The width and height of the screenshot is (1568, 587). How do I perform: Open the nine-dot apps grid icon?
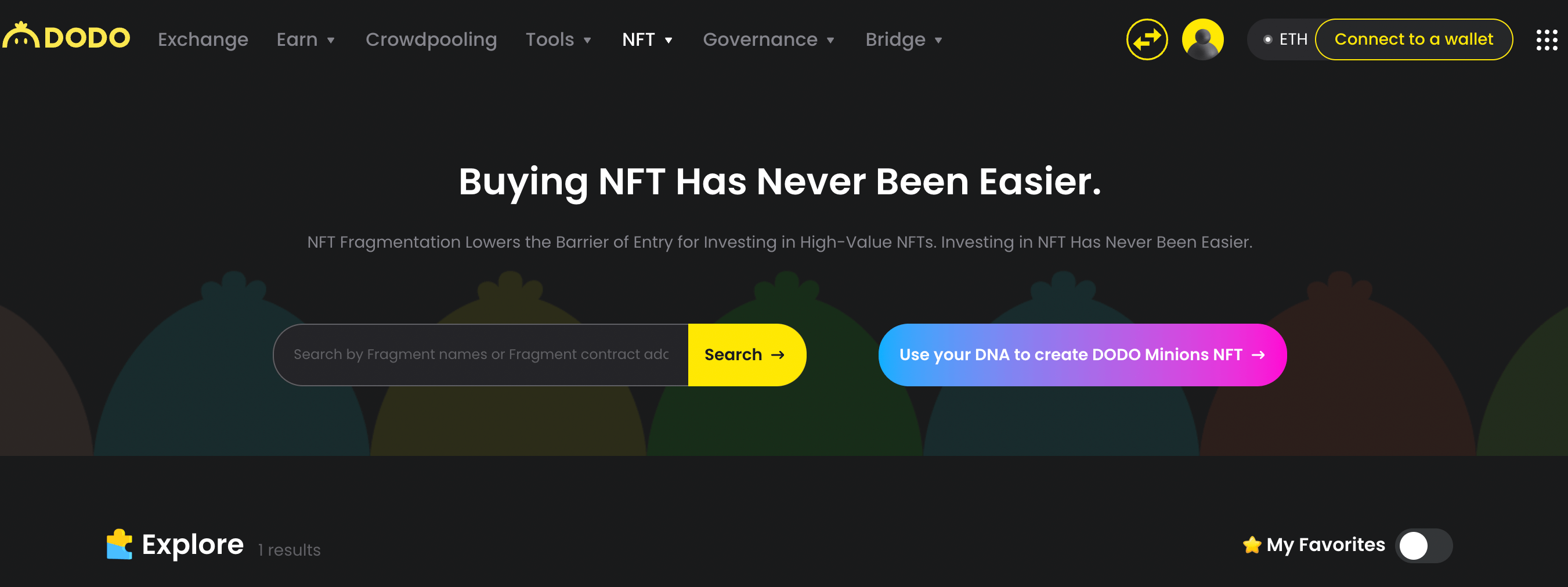point(1546,39)
